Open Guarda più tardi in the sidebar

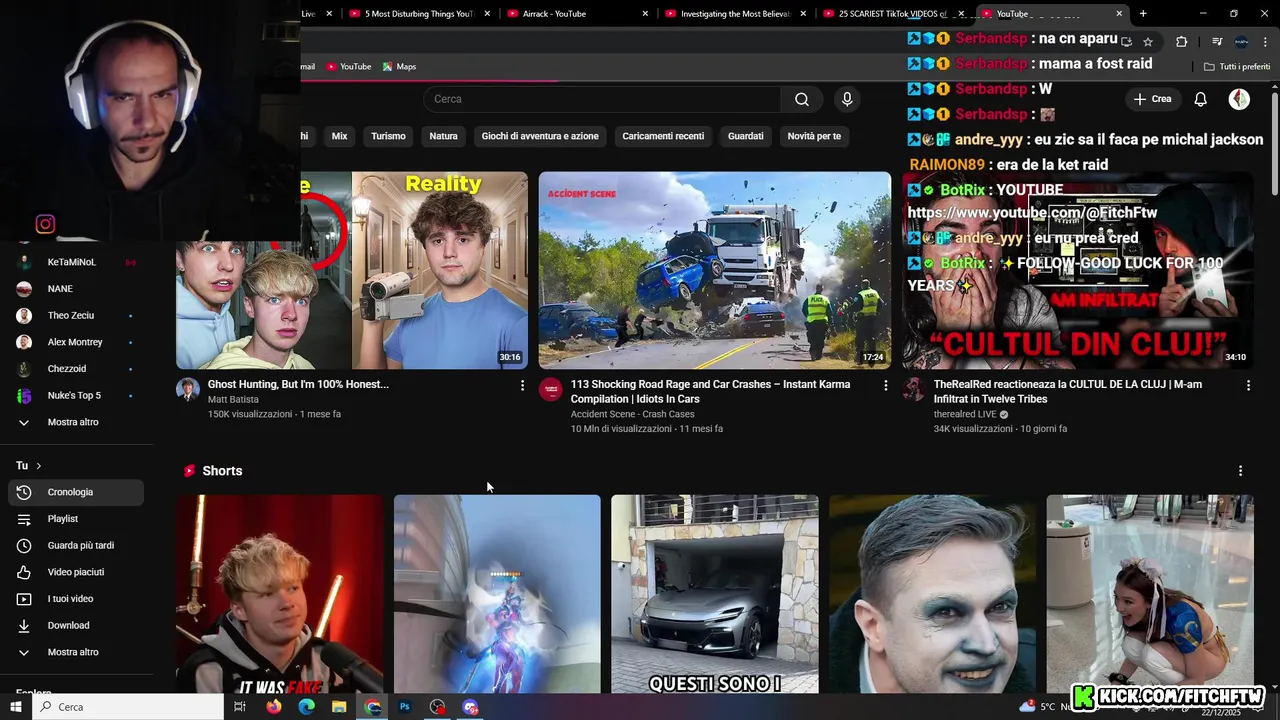click(76, 545)
